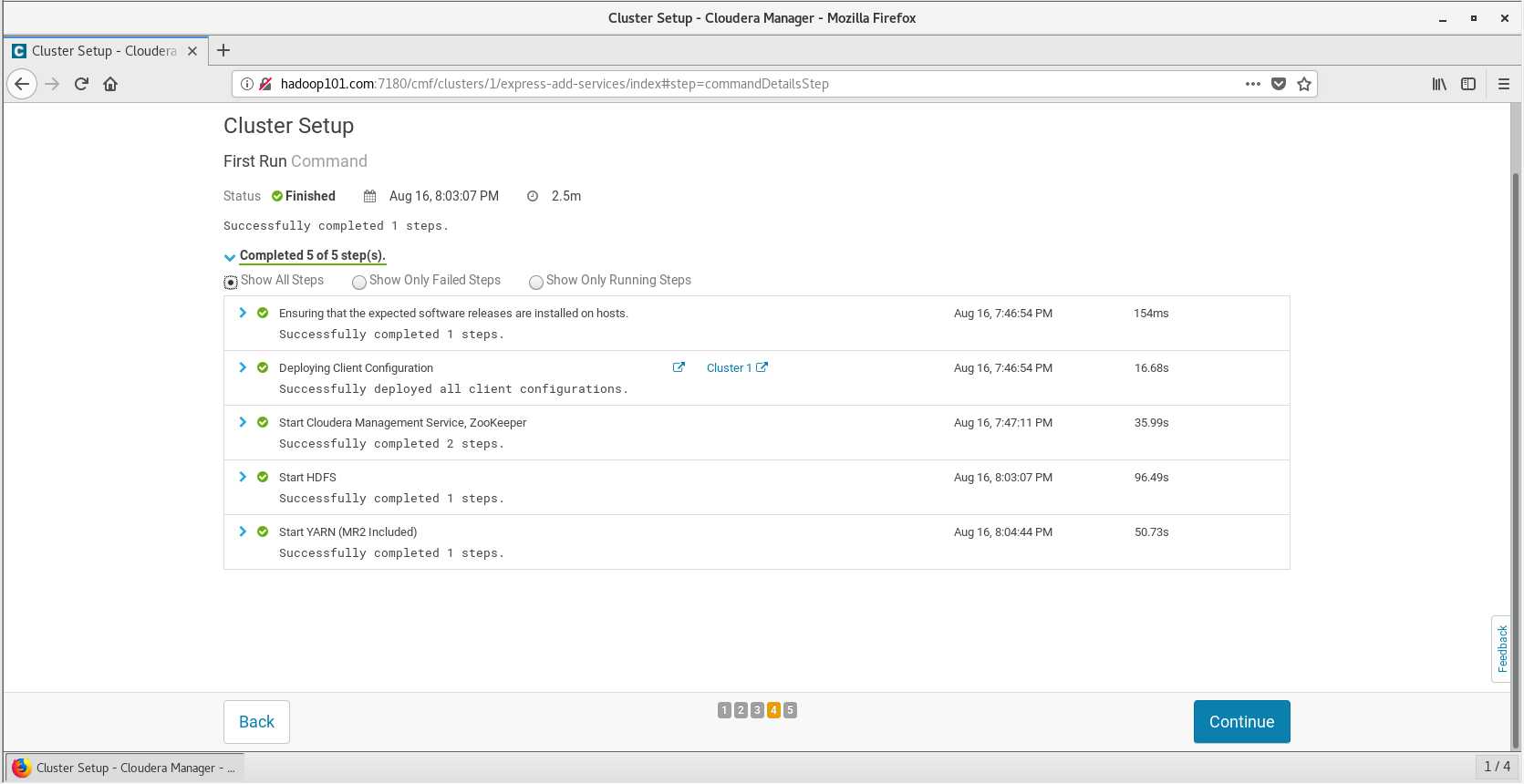Screen dimensions: 1524x784
Task: Click workspace indicator 1 / 4
Action: [1497, 767]
